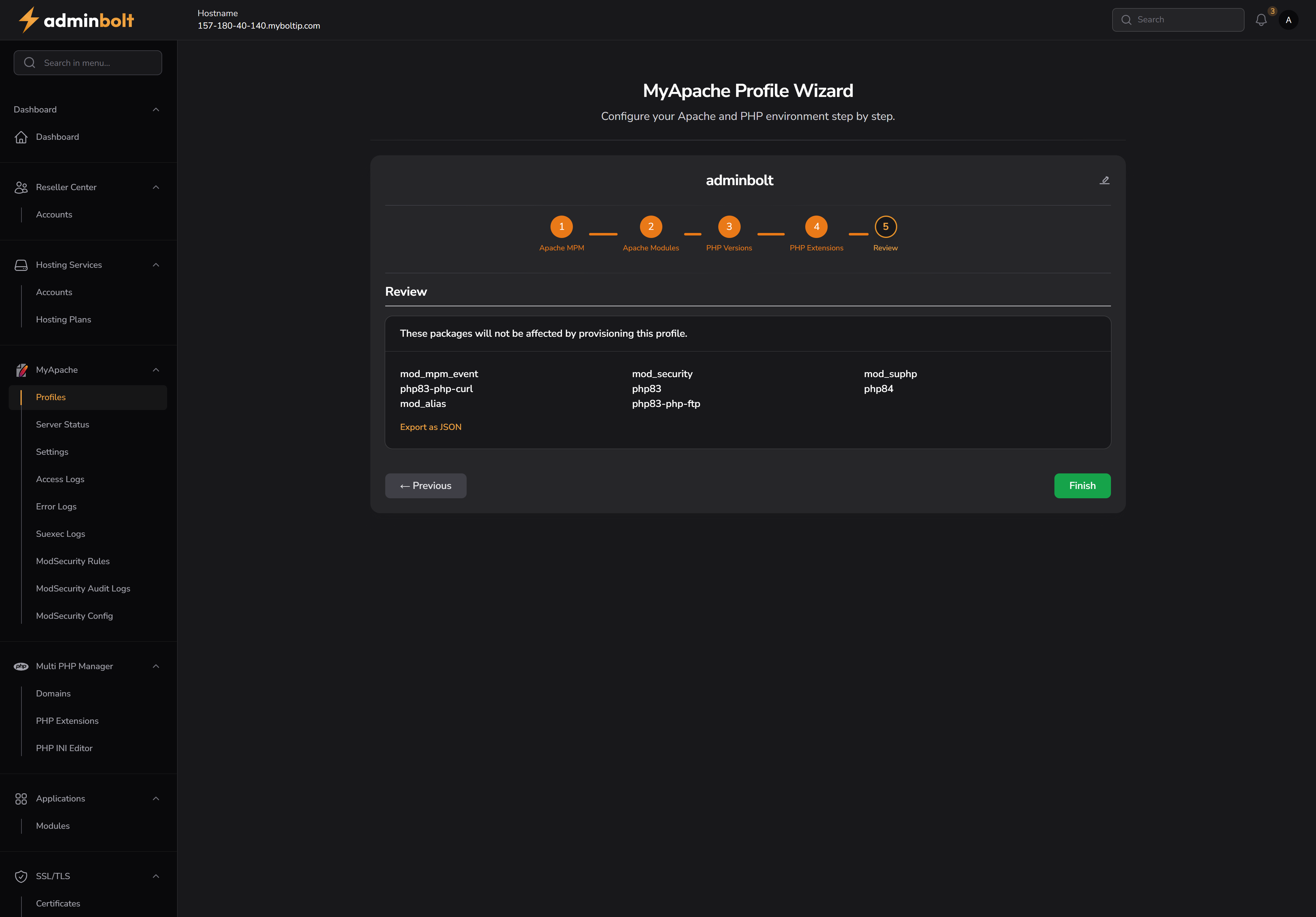Go back using the Previous button
This screenshot has width=1316, height=917.
point(425,486)
